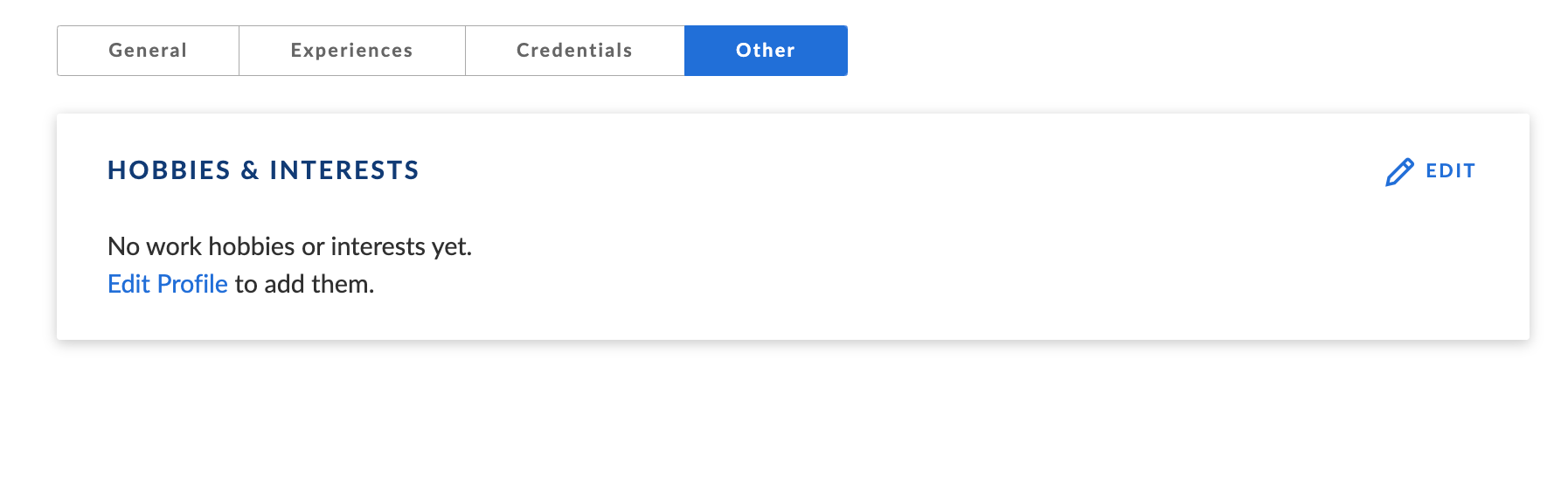
Task: Click the 'No work hobbies' message text
Action: point(289,246)
